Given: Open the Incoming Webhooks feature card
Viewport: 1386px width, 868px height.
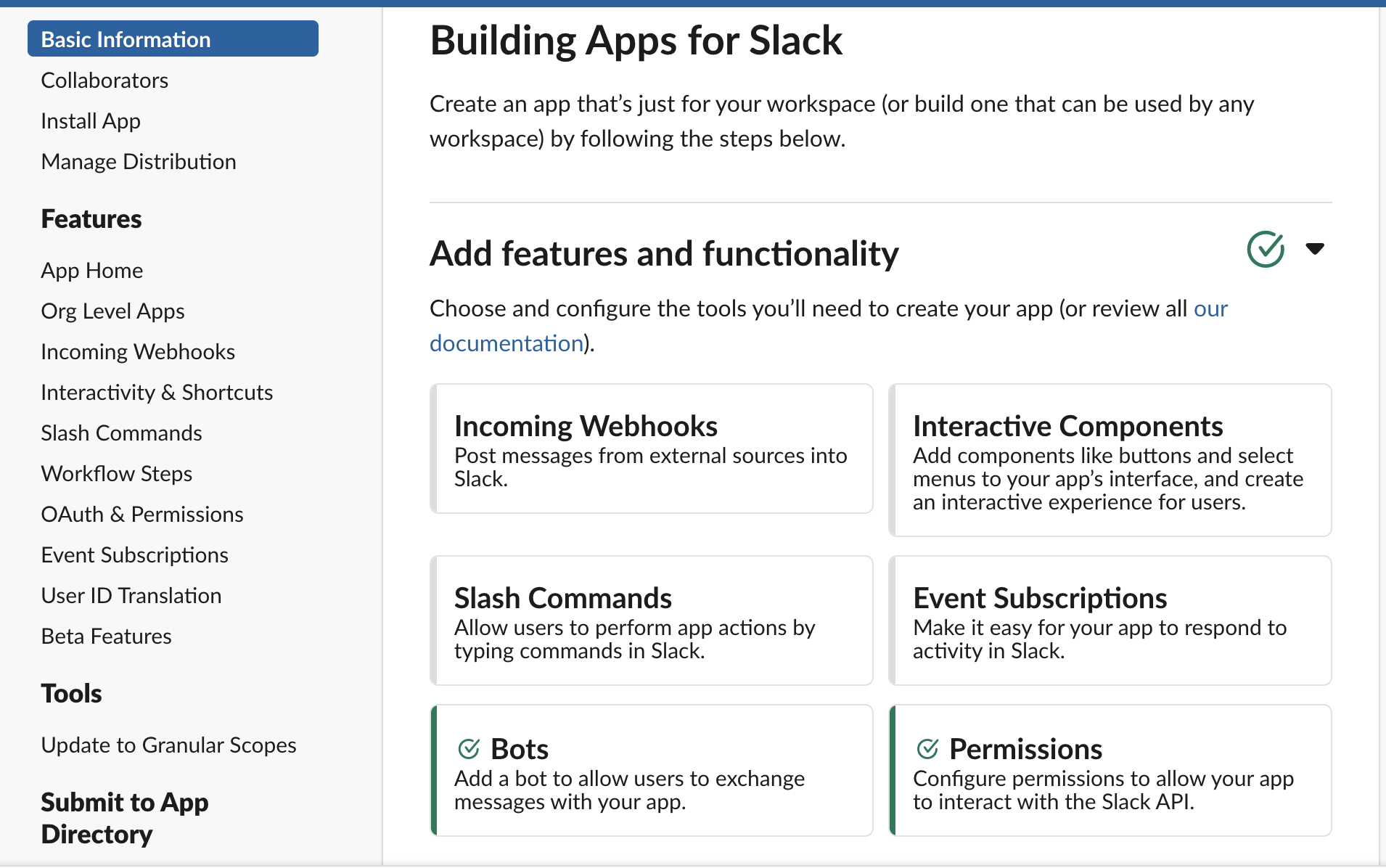Looking at the screenshot, I should [x=652, y=449].
